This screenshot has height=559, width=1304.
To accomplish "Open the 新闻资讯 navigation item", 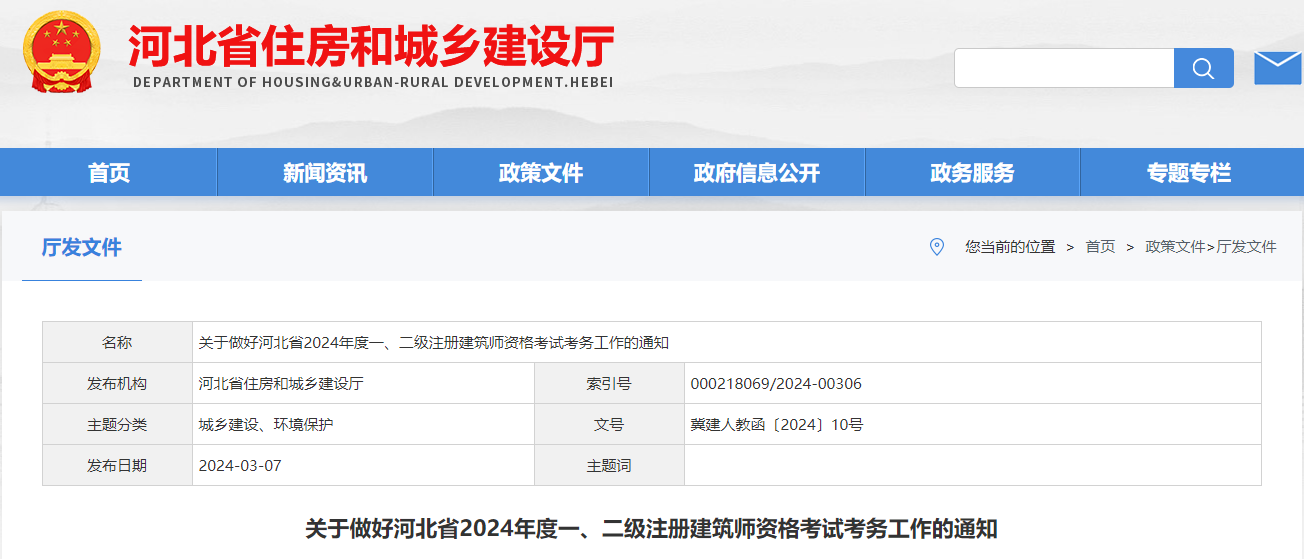I will click(x=325, y=173).
